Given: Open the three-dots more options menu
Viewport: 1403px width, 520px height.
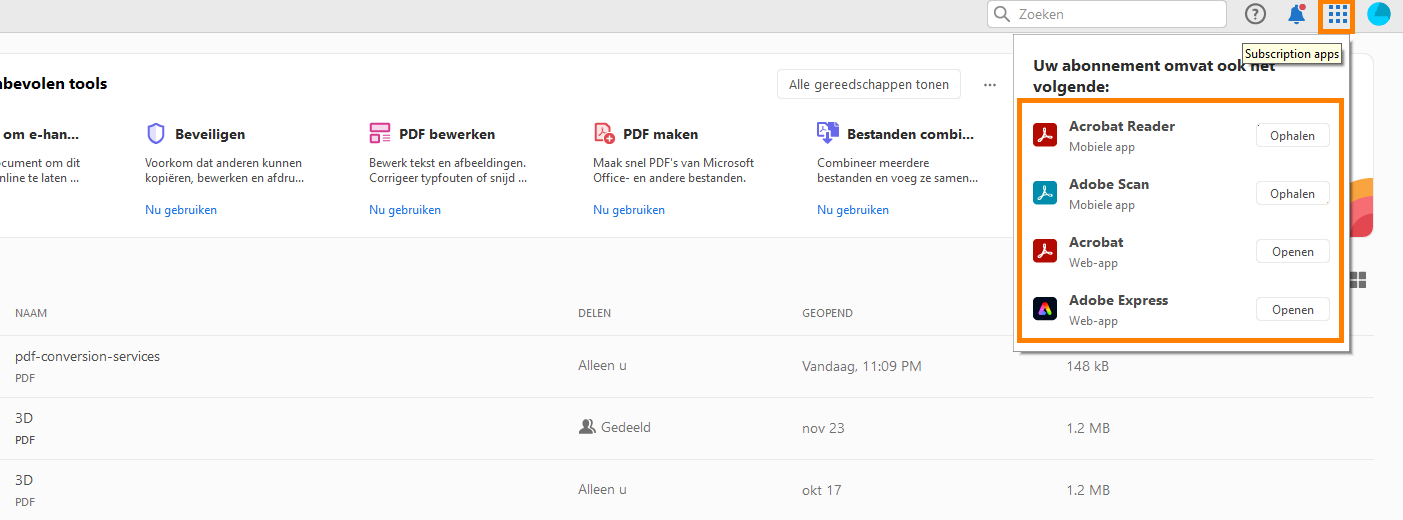Looking at the screenshot, I should coord(989,85).
